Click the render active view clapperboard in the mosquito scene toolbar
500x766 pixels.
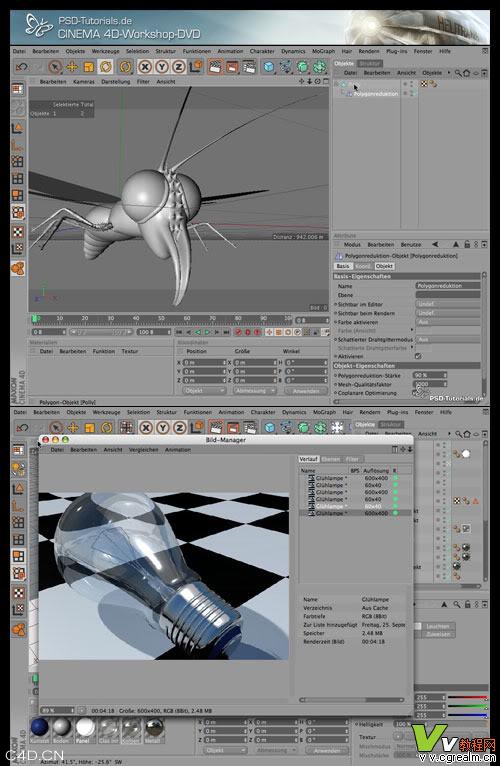pos(215,66)
